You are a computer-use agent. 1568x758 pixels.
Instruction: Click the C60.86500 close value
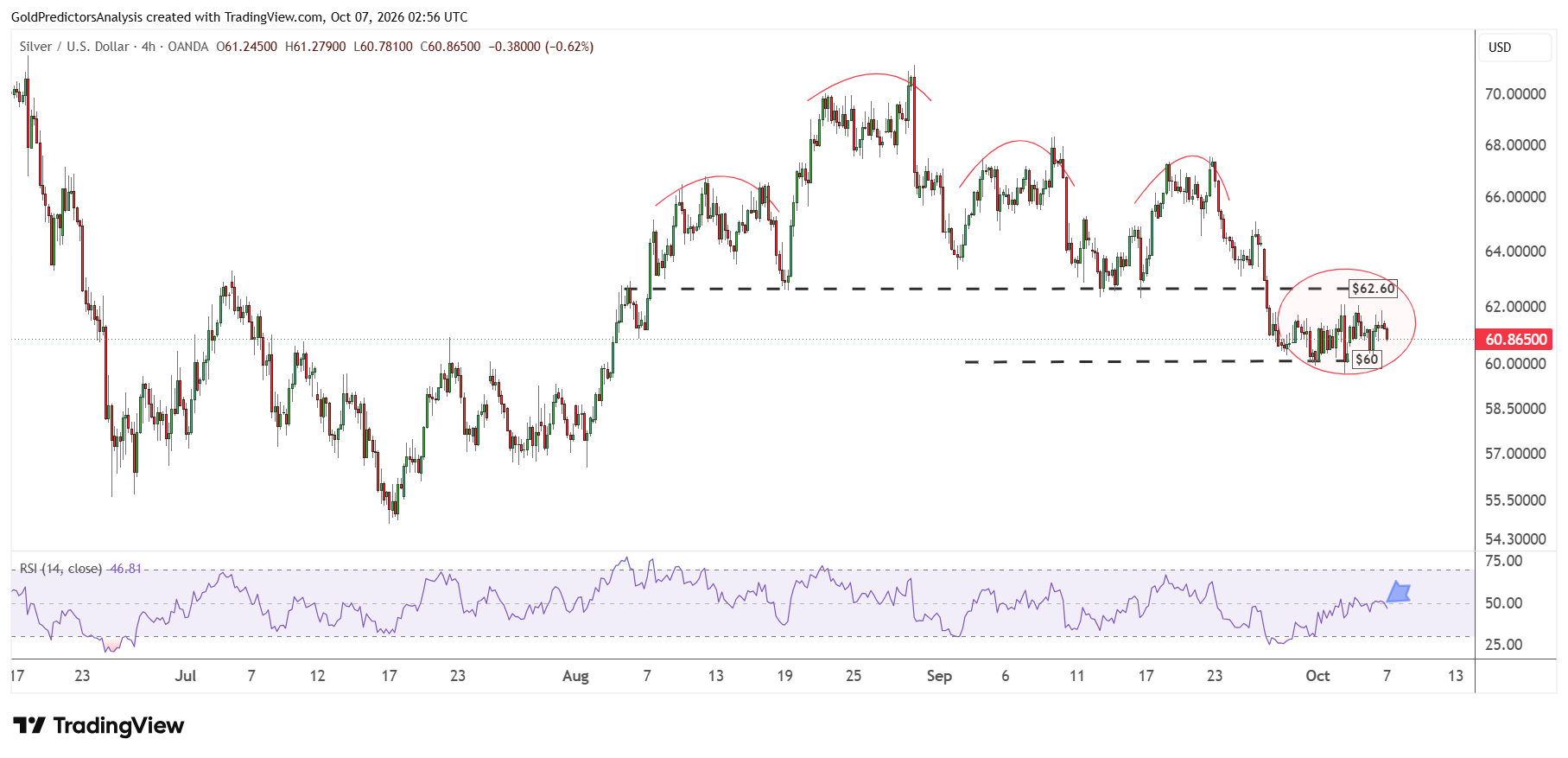coord(450,47)
